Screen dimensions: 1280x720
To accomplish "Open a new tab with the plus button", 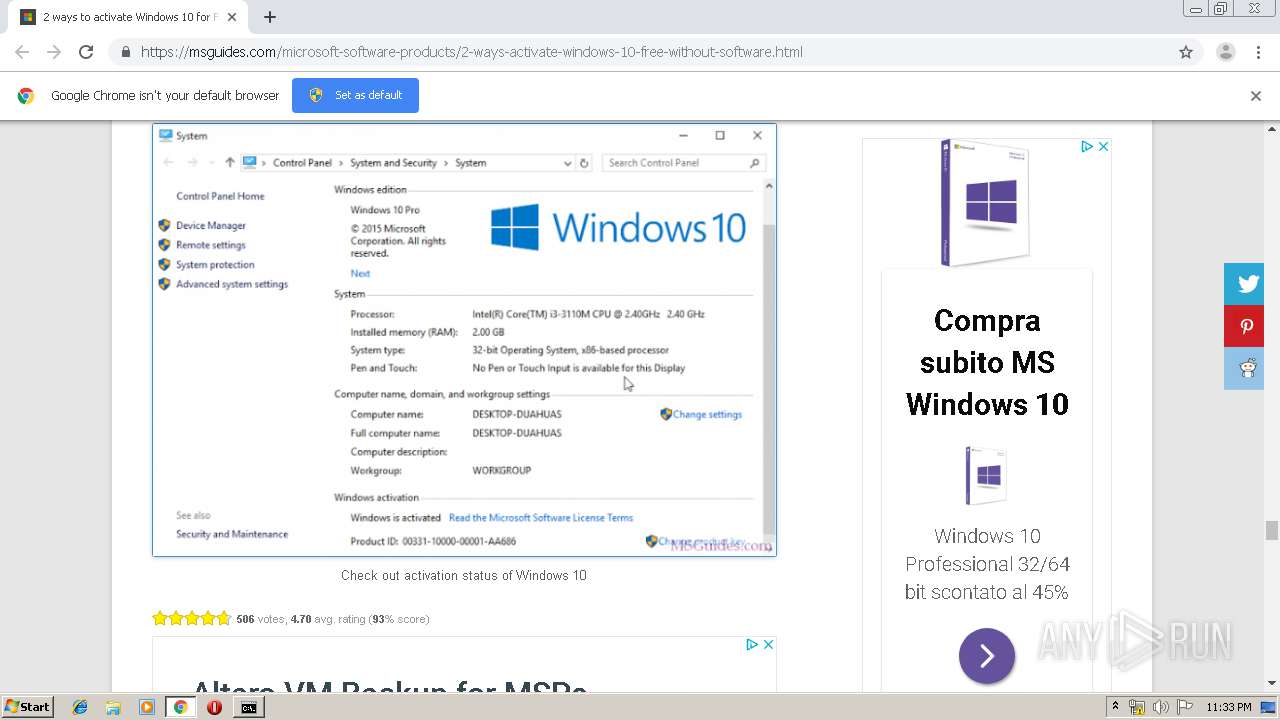I will 270,17.
